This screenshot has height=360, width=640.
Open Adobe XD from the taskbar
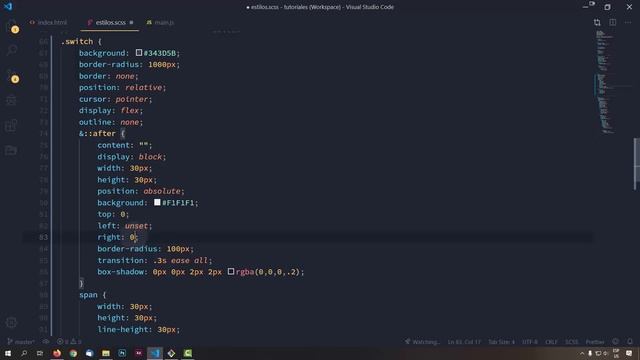[x=138, y=353]
